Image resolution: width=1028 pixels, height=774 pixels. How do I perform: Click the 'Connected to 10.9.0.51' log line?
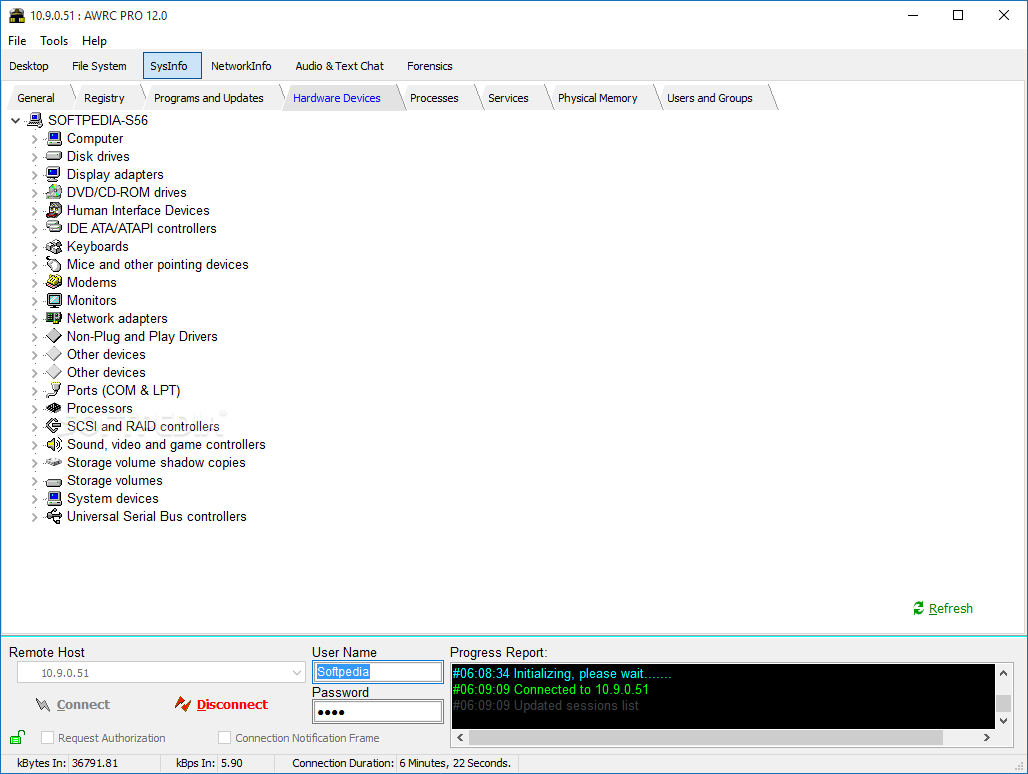pyautogui.click(x=551, y=689)
